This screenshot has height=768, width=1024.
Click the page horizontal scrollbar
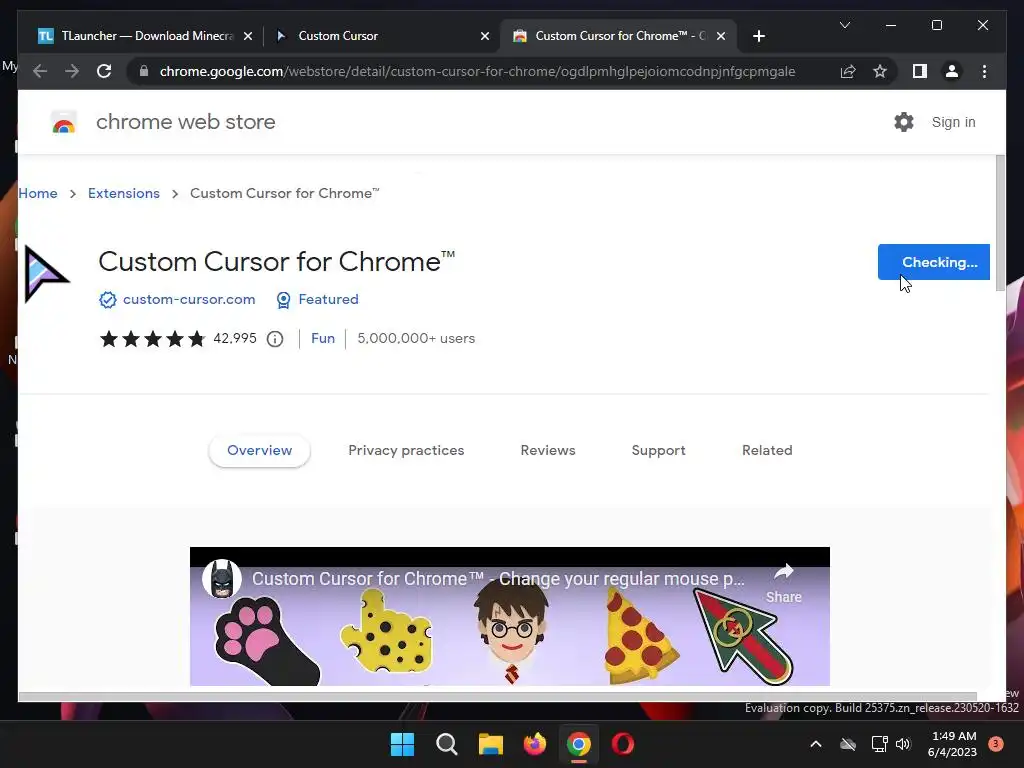click(x=498, y=697)
